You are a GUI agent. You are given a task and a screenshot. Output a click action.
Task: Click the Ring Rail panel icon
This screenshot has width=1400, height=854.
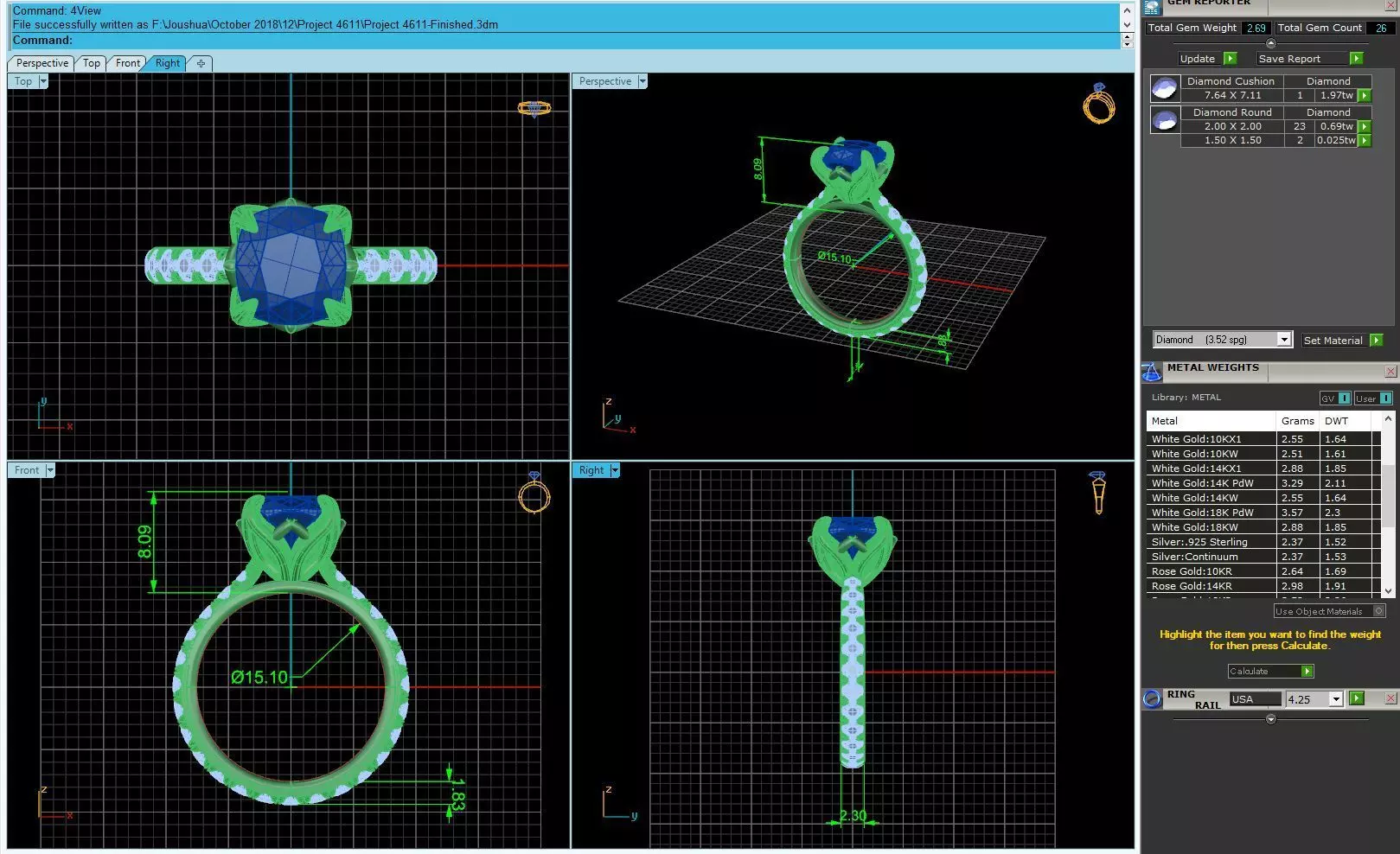coord(1152,698)
